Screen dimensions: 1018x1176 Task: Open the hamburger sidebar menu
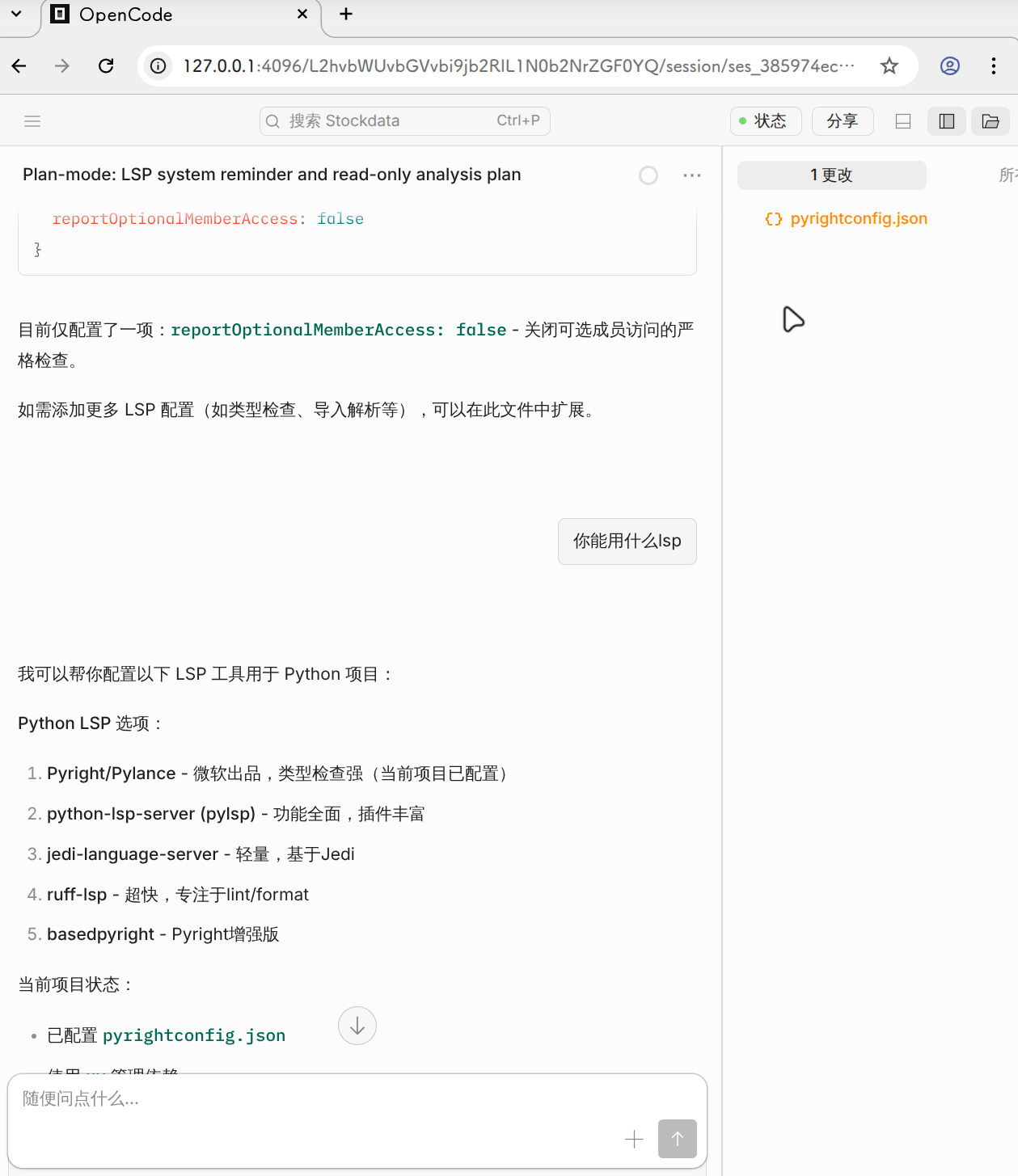pos(32,121)
